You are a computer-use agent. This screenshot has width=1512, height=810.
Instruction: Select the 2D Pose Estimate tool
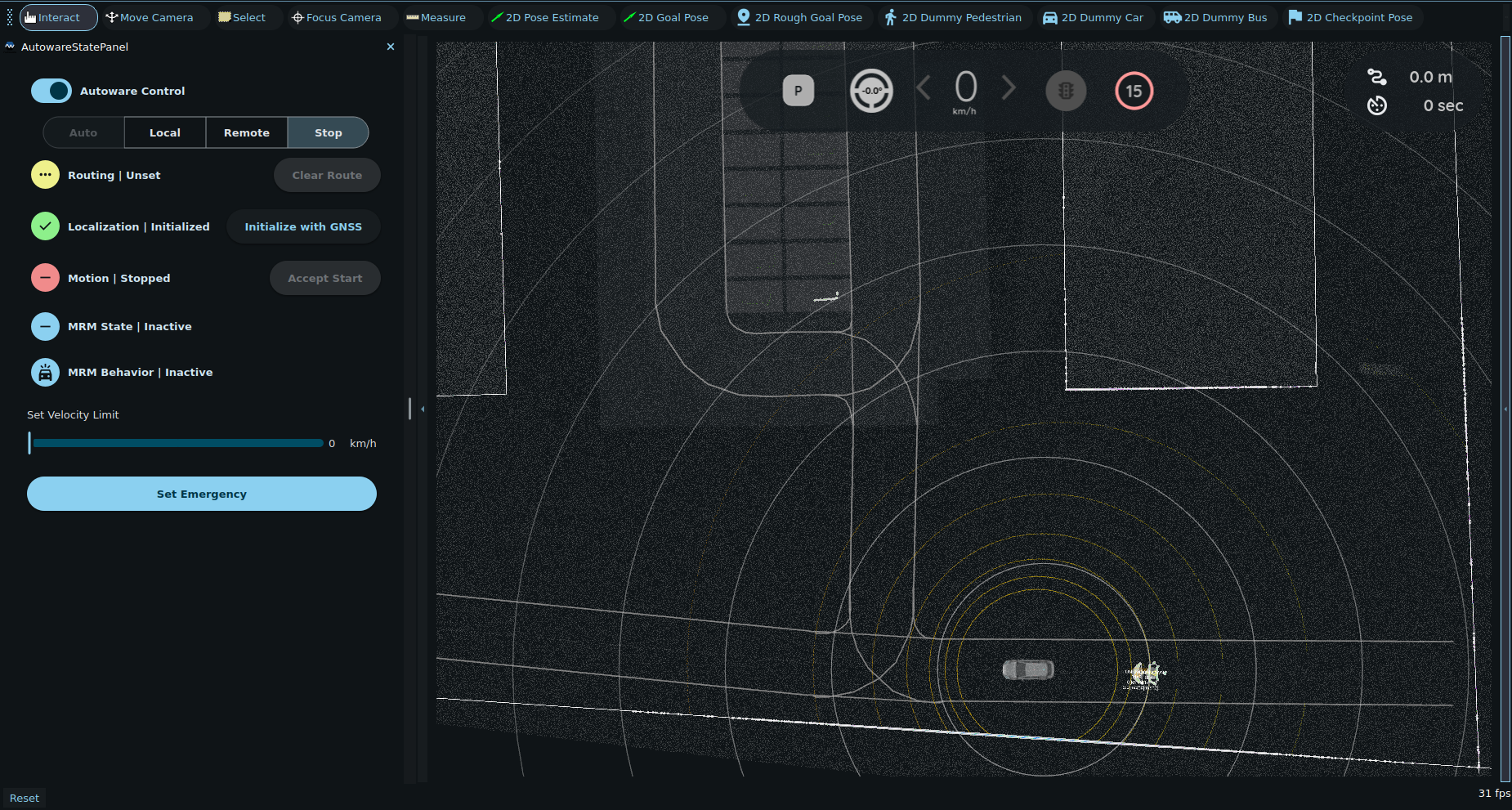pos(544,17)
